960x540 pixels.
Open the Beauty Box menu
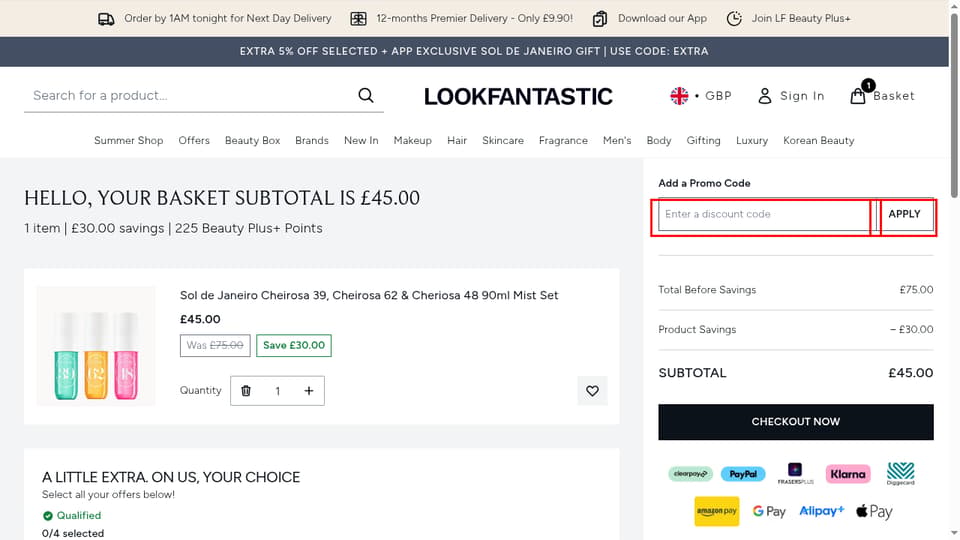[x=252, y=140]
